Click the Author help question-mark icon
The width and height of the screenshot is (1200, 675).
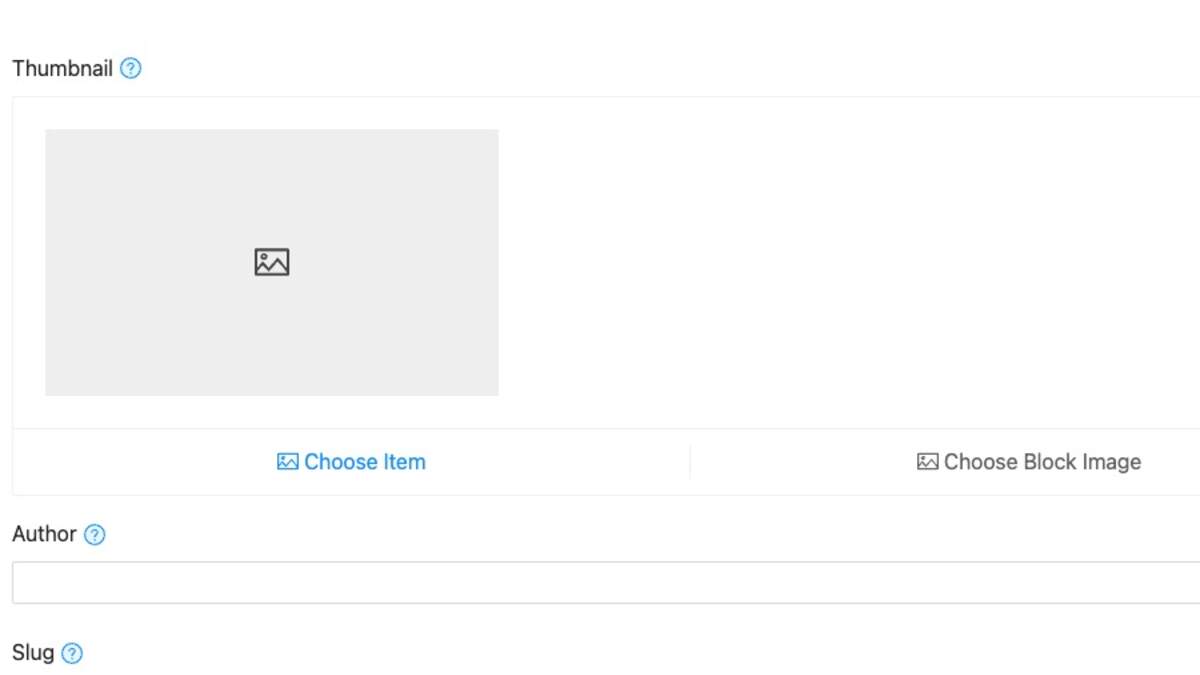95,535
